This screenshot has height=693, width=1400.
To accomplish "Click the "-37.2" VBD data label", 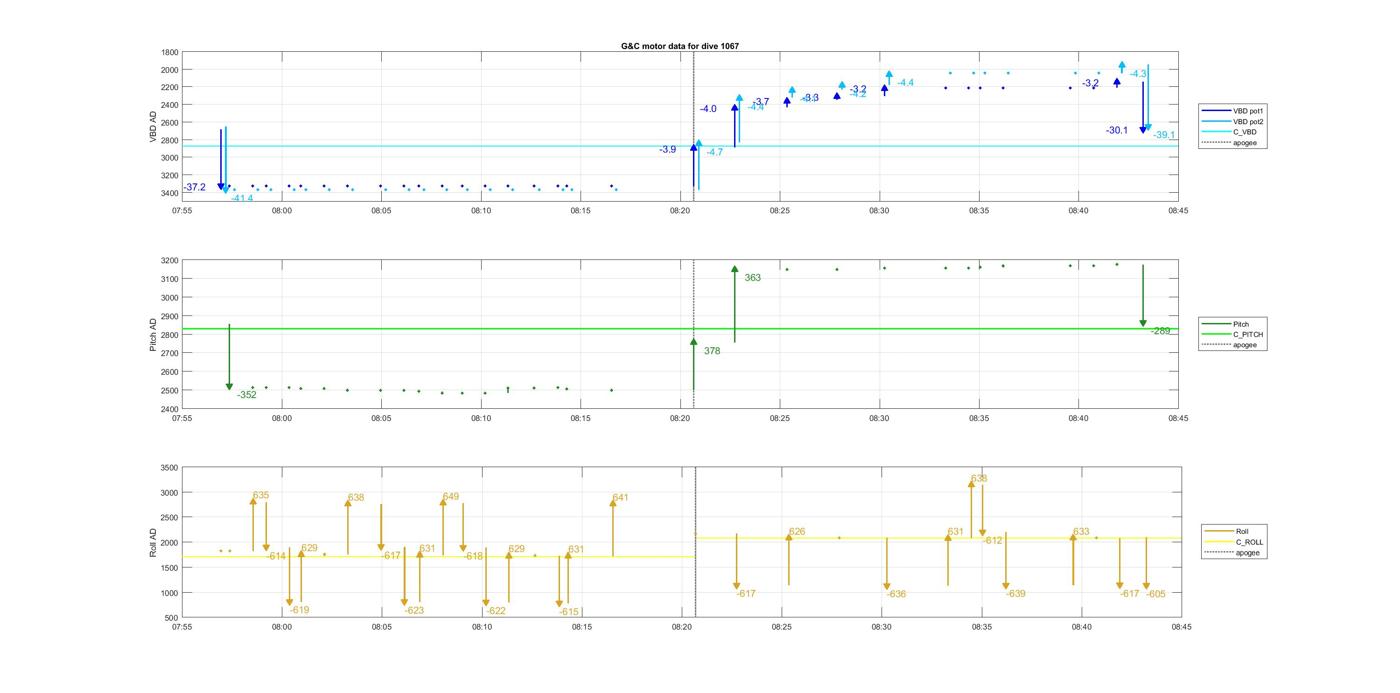I will (195, 187).
